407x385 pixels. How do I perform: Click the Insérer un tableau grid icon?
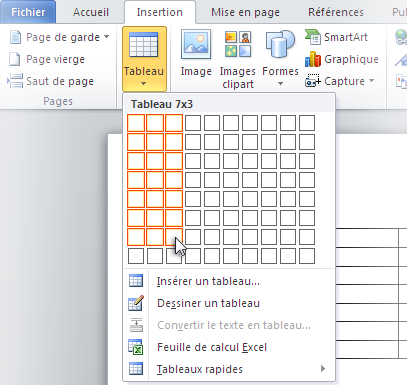pyautogui.click(x=136, y=281)
